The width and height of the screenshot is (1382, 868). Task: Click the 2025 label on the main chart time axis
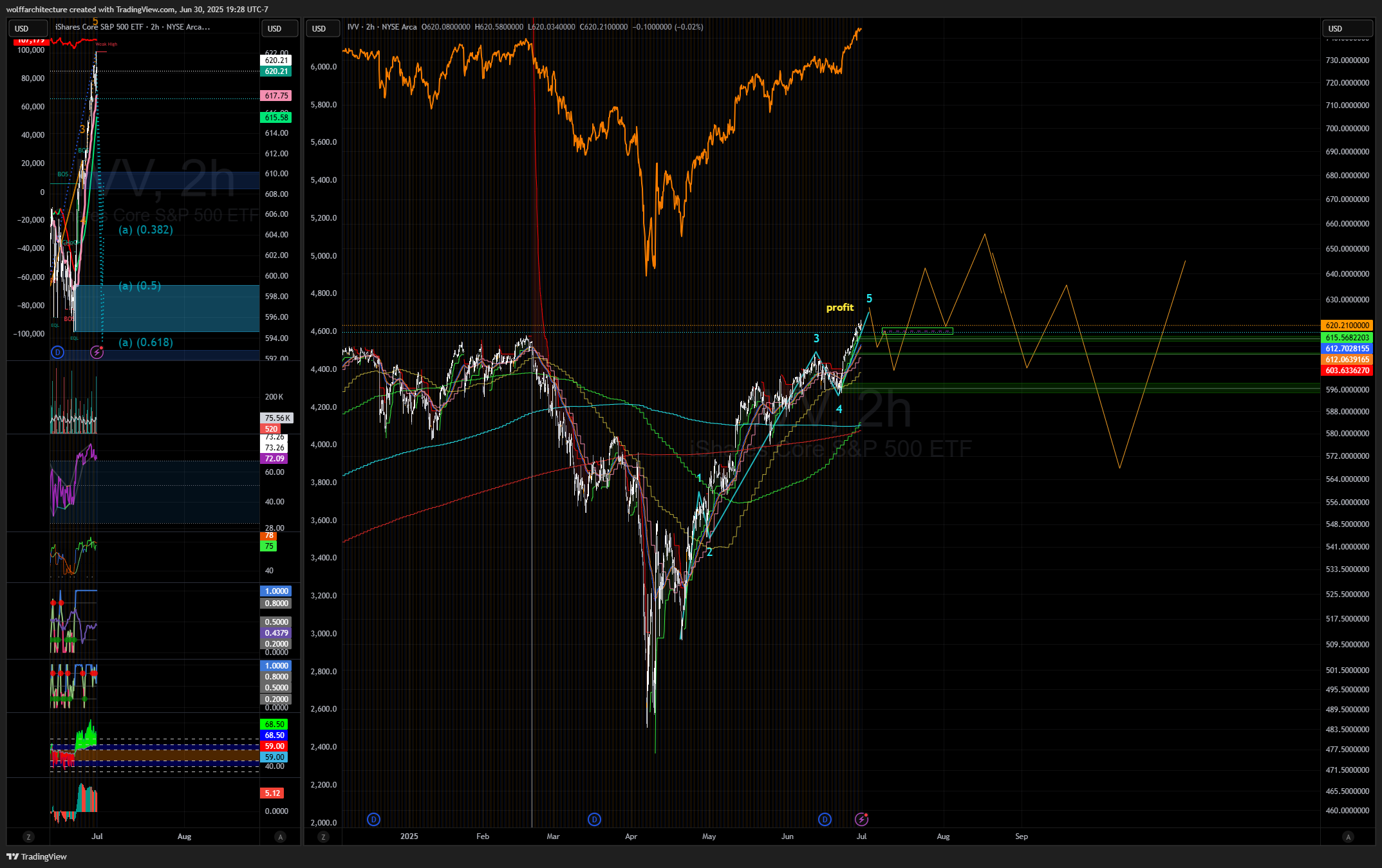pyautogui.click(x=409, y=836)
